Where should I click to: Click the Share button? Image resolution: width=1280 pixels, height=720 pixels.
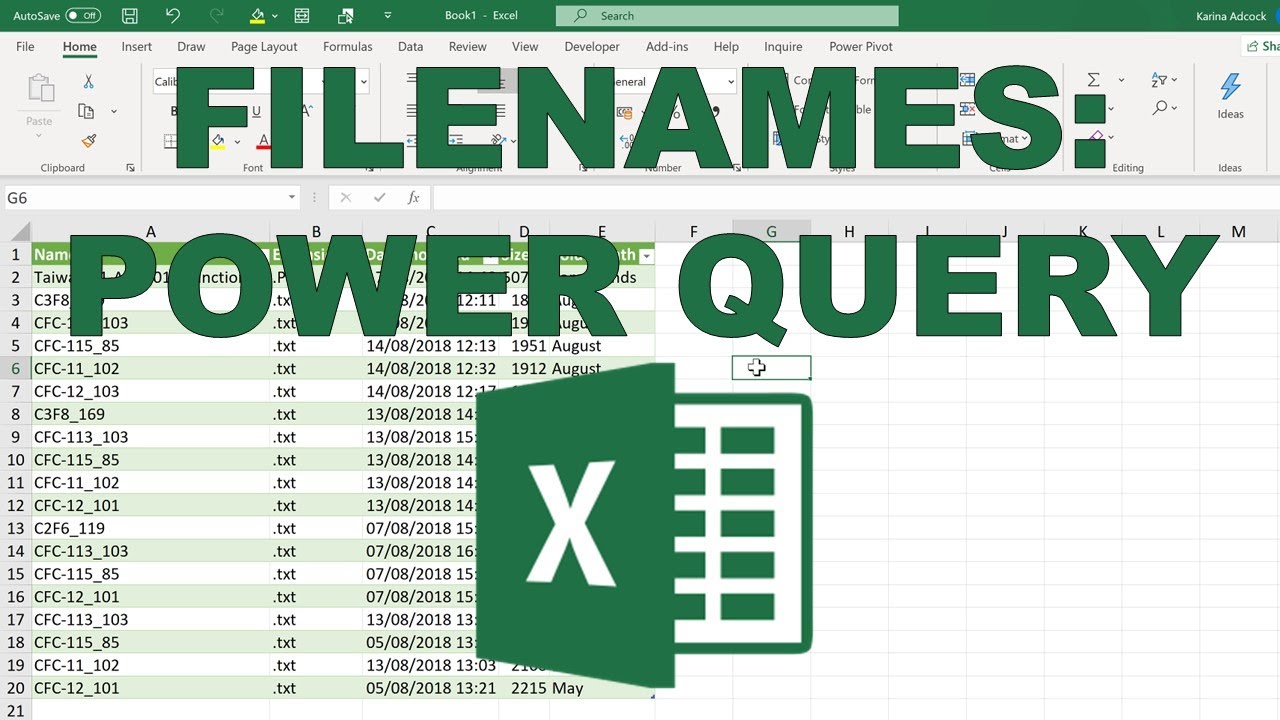click(x=1262, y=46)
